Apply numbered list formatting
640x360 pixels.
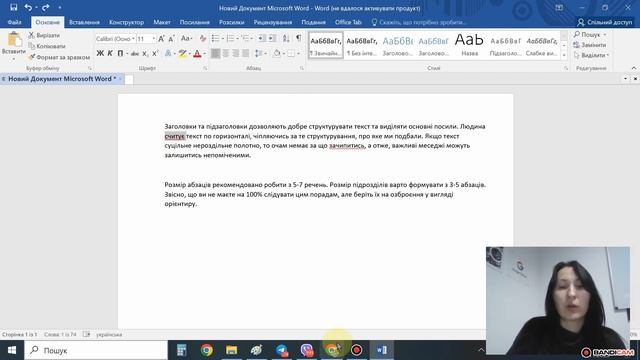tap(230, 39)
